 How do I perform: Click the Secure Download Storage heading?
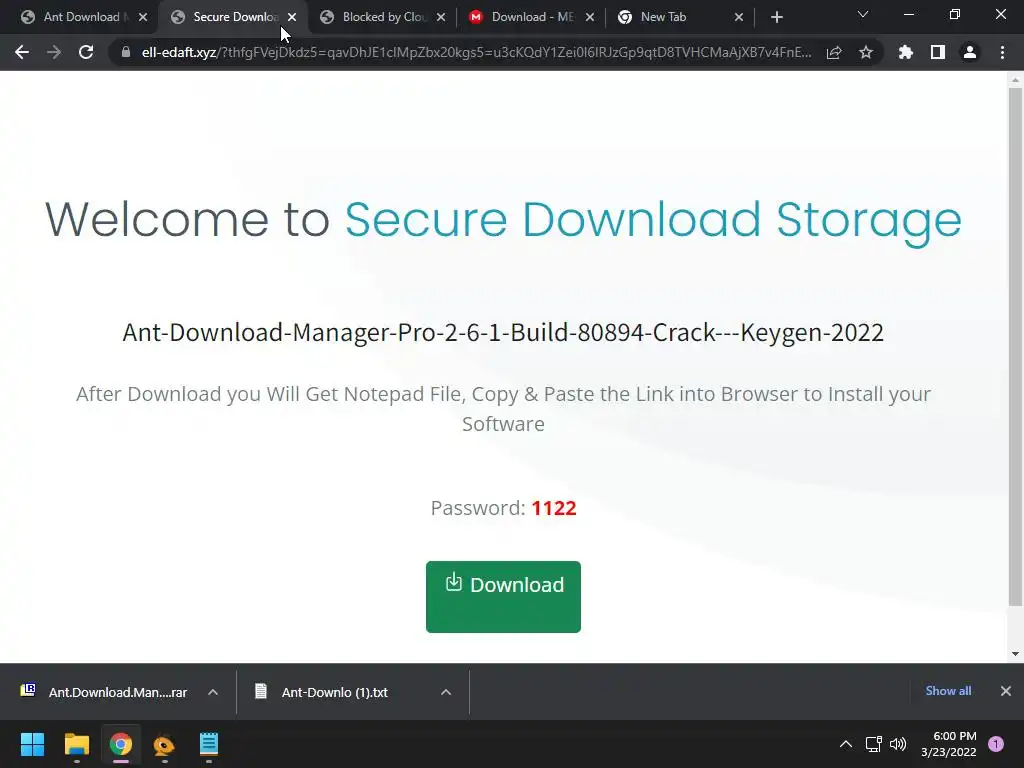point(653,220)
